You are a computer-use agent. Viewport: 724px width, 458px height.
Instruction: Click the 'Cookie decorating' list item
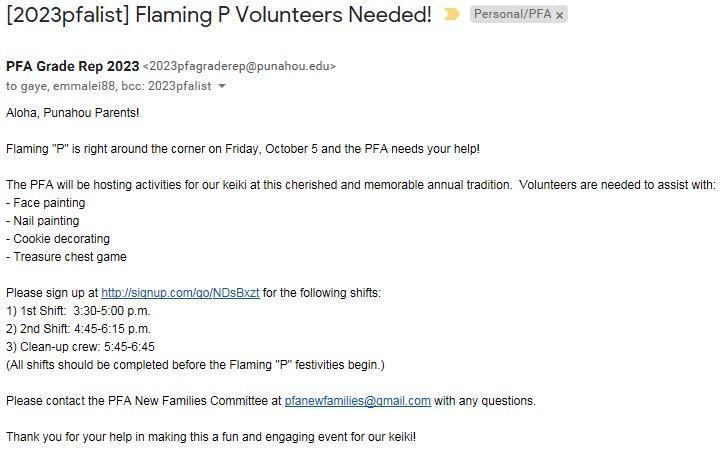60,239
